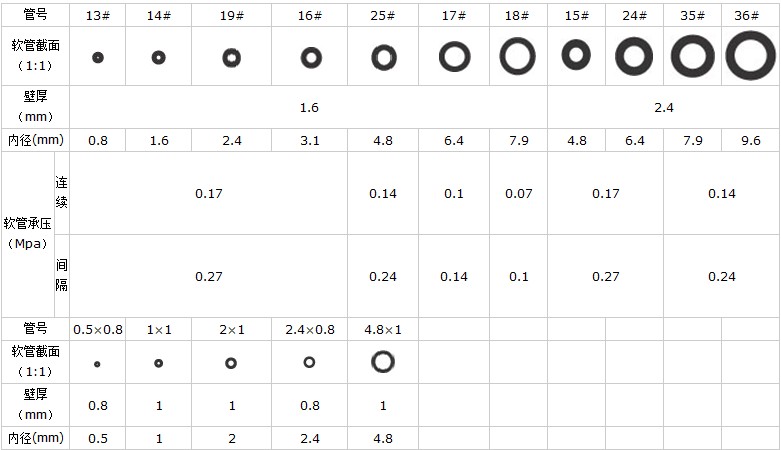781x450 pixels.
Task: Select the 16# tube cross-section ring
Action: coord(311,57)
